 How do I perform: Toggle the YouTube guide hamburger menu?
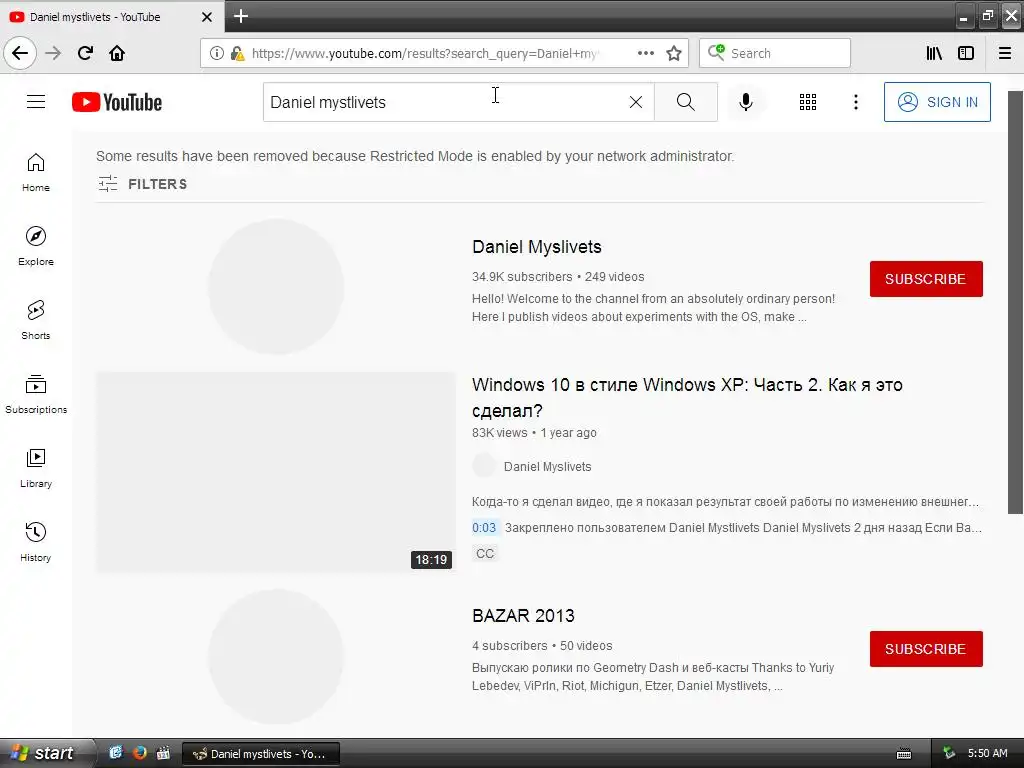[x=36, y=102]
